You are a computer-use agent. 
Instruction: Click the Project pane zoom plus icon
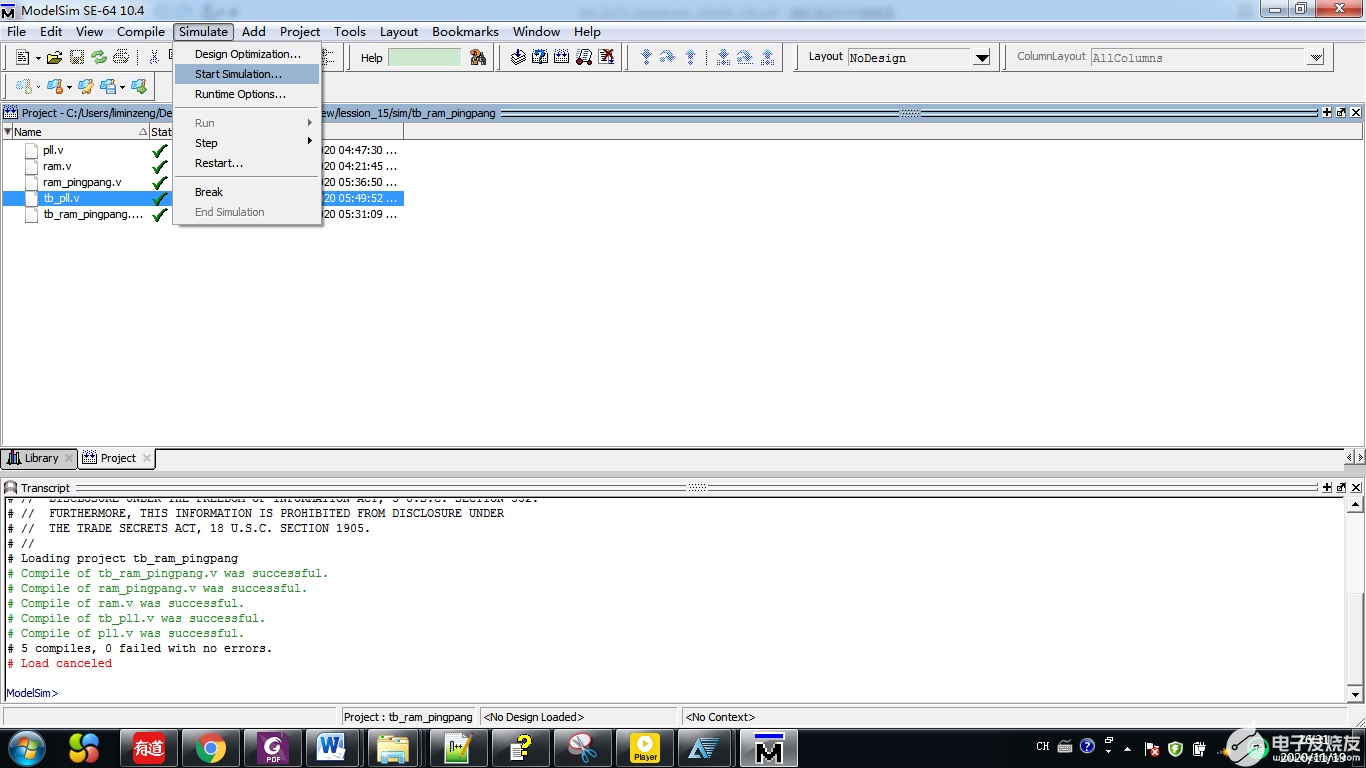coord(1327,113)
